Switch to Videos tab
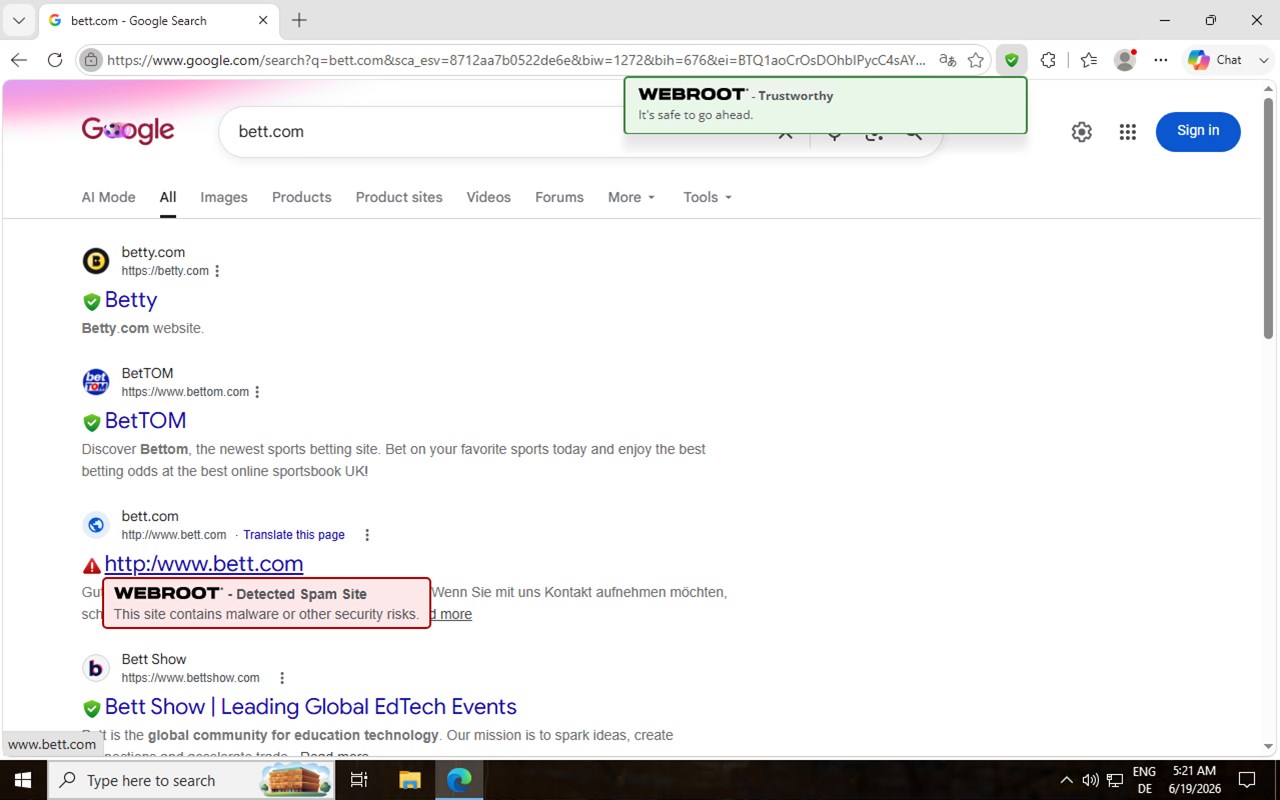The image size is (1280, 800). (489, 197)
